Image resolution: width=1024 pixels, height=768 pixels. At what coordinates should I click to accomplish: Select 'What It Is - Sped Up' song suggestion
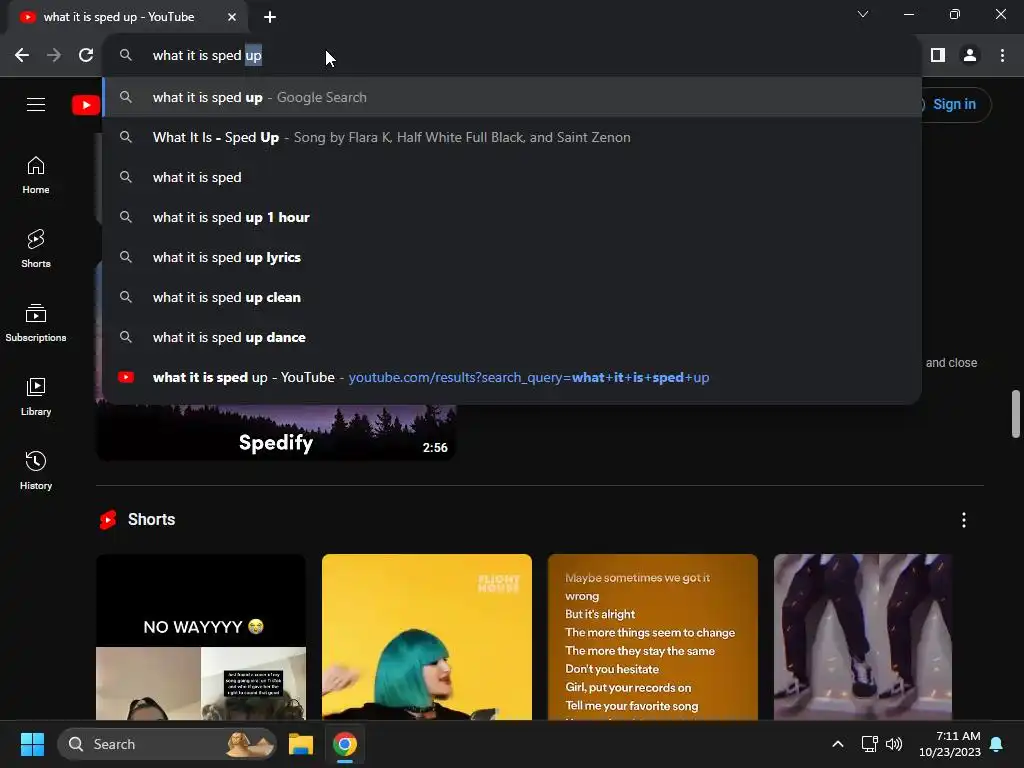point(512,137)
